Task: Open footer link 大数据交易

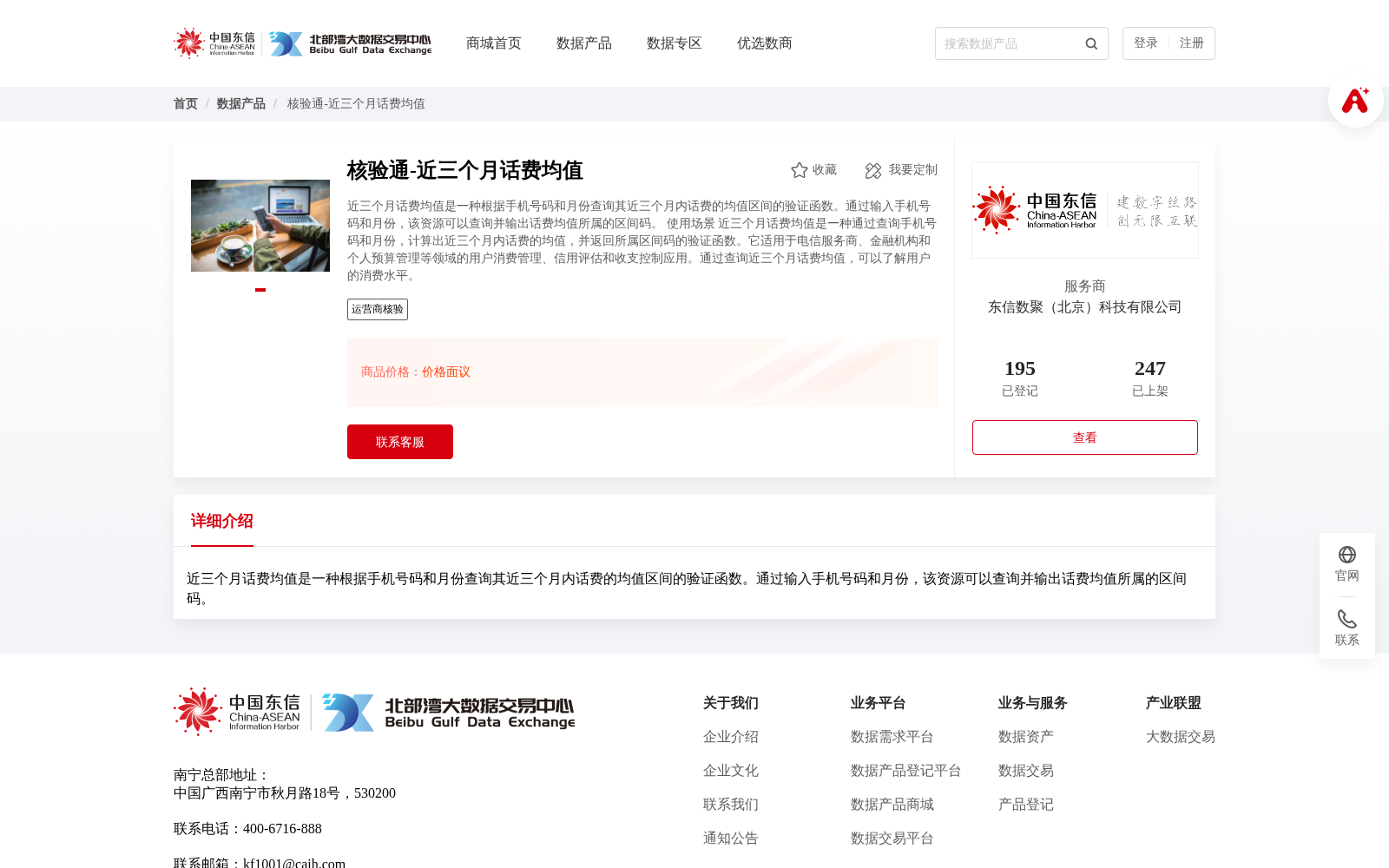Action: pos(1181,737)
